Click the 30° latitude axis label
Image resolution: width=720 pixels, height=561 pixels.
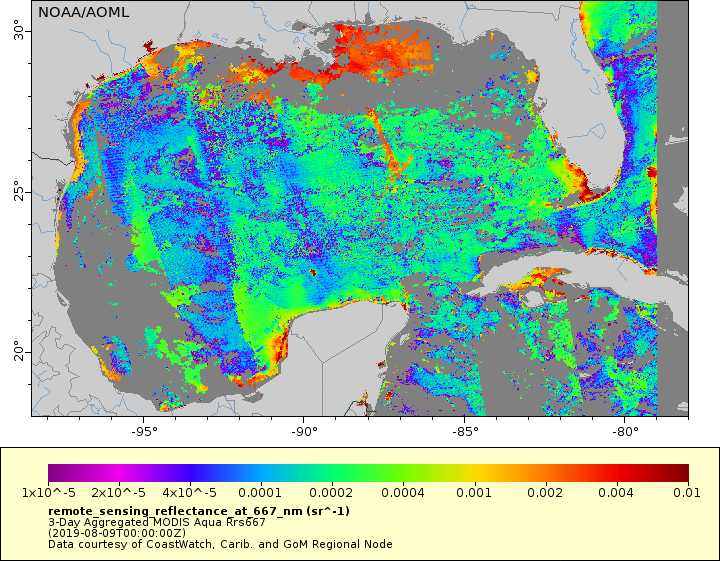click(19, 30)
